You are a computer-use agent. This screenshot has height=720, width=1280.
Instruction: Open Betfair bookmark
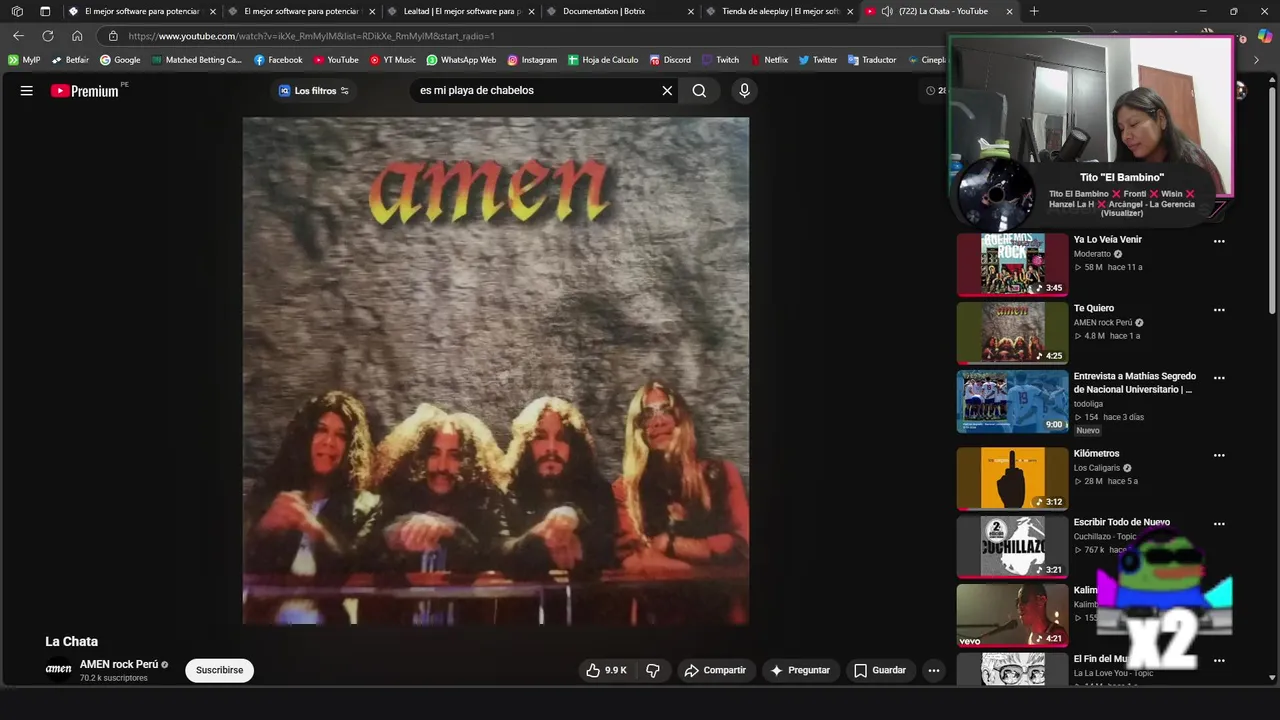click(70, 60)
